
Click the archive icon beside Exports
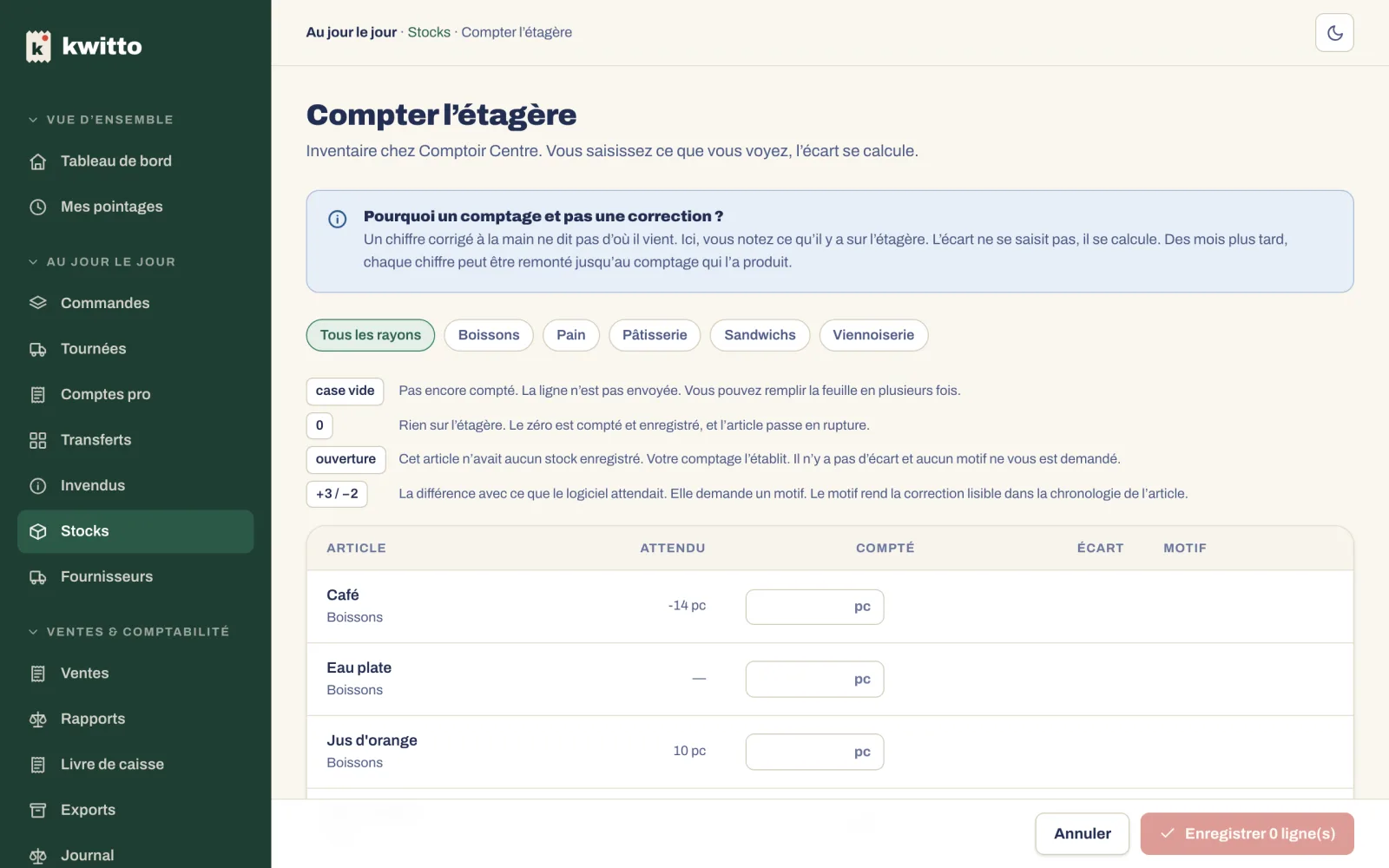pos(38,810)
